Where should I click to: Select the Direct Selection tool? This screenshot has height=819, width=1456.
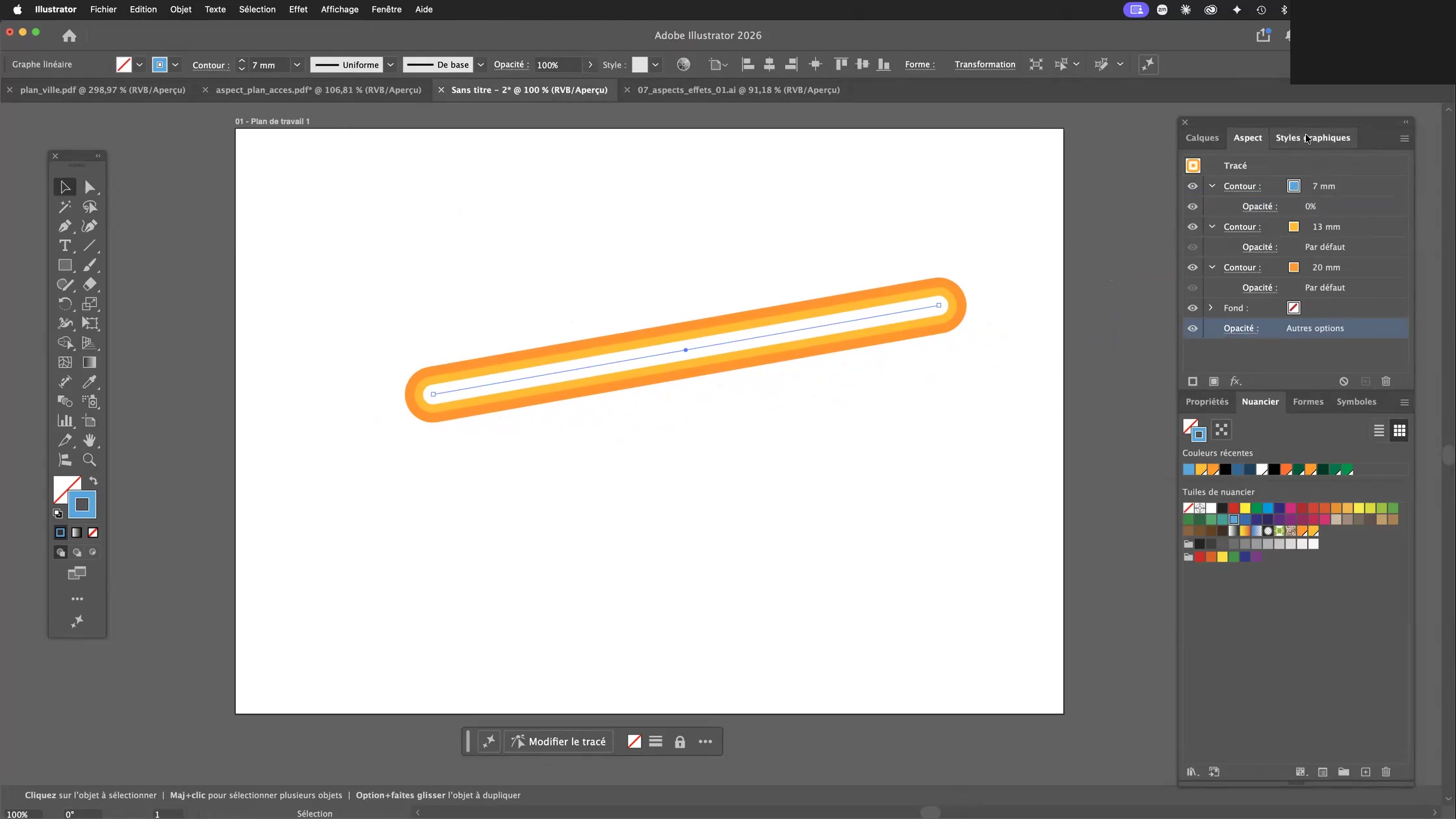click(90, 187)
